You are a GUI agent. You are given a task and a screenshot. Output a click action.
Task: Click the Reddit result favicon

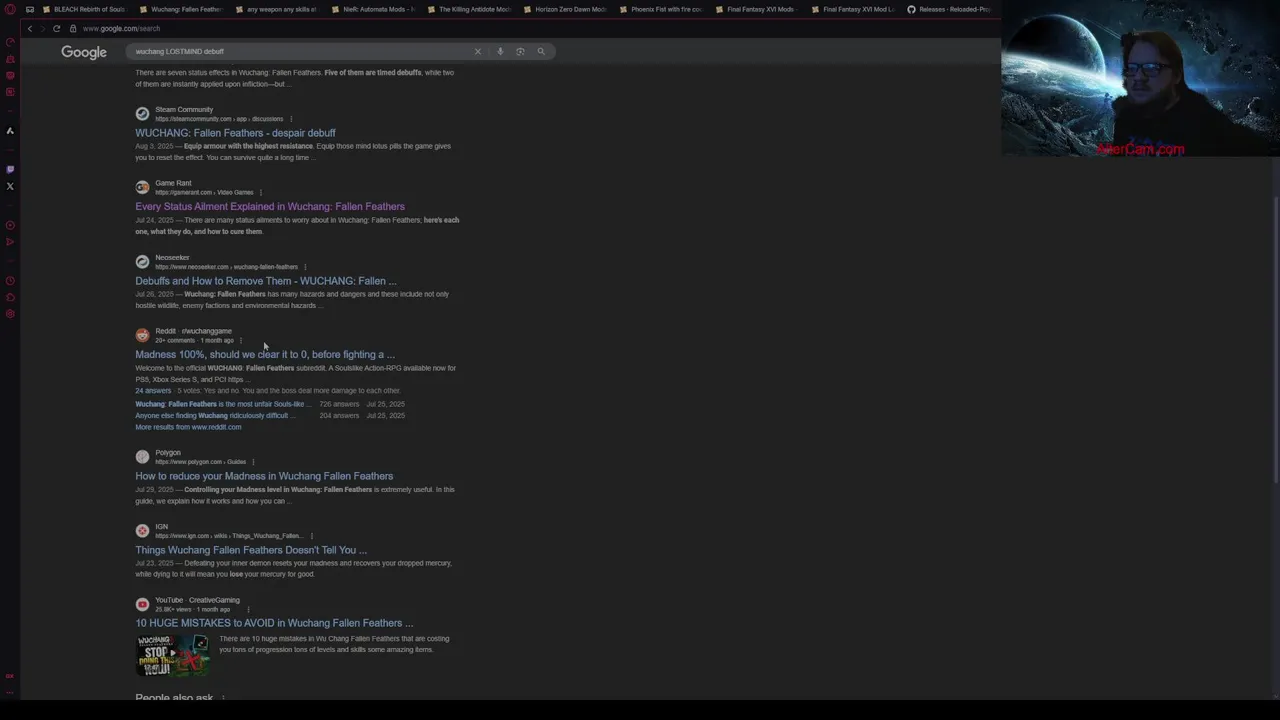142,335
